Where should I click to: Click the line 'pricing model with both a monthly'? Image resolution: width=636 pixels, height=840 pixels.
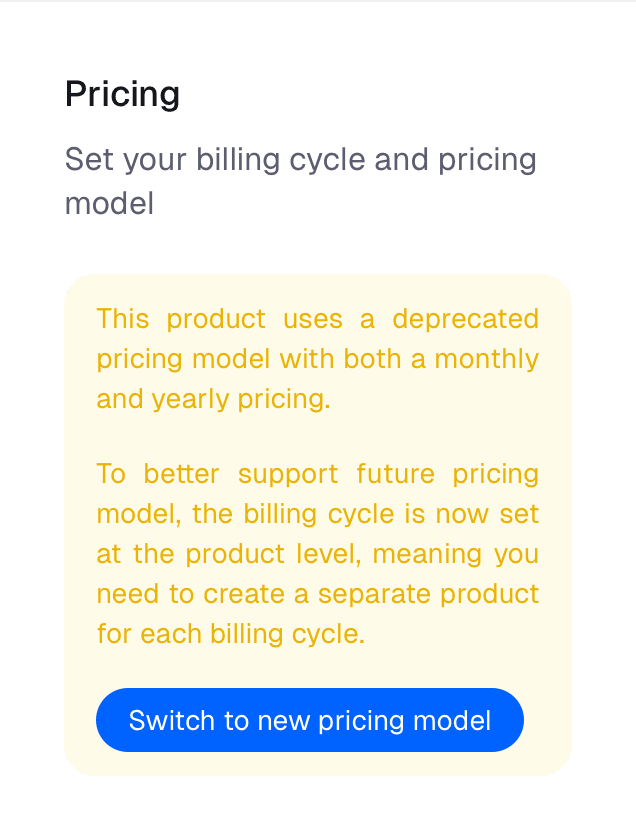coord(317,359)
